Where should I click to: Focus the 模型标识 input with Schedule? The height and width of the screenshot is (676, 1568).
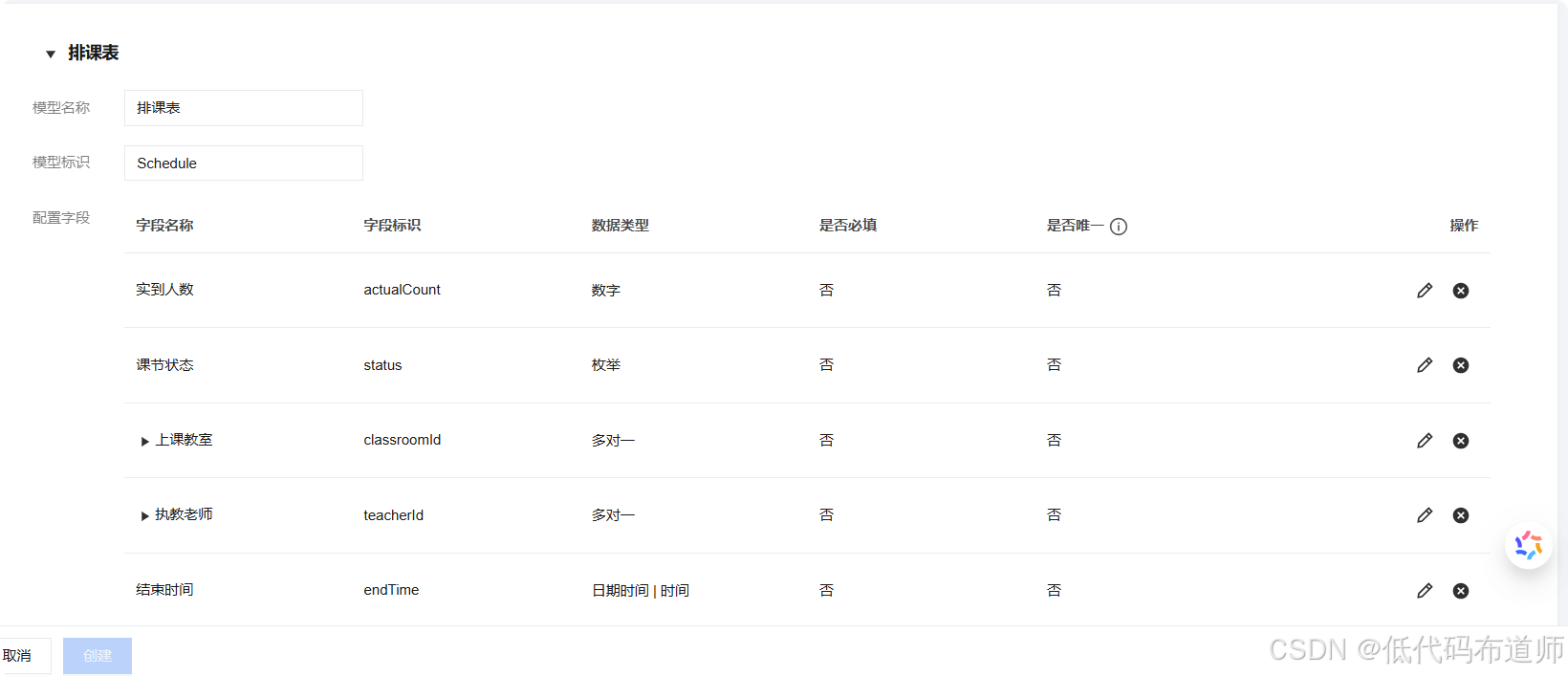coord(244,164)
